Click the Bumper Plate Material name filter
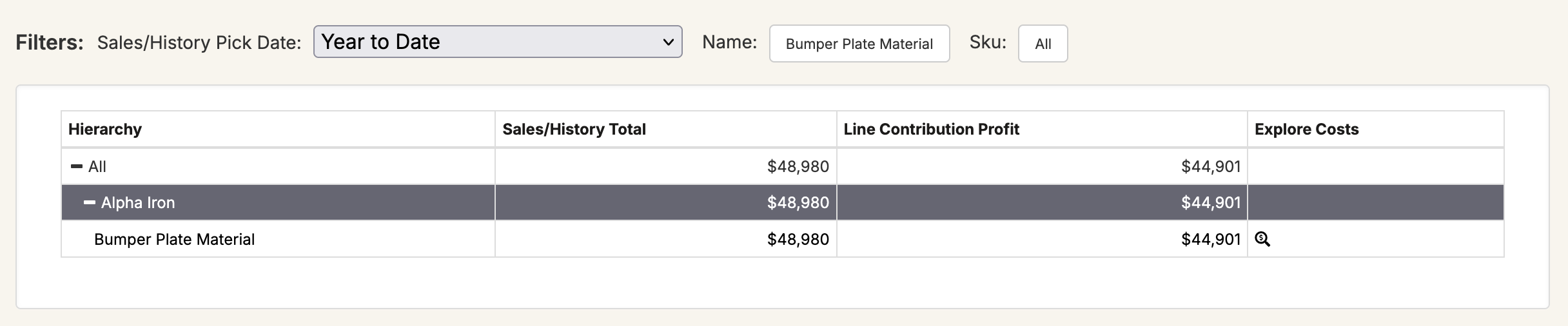The image size is (1568, 326). click(x=859, y=44)
